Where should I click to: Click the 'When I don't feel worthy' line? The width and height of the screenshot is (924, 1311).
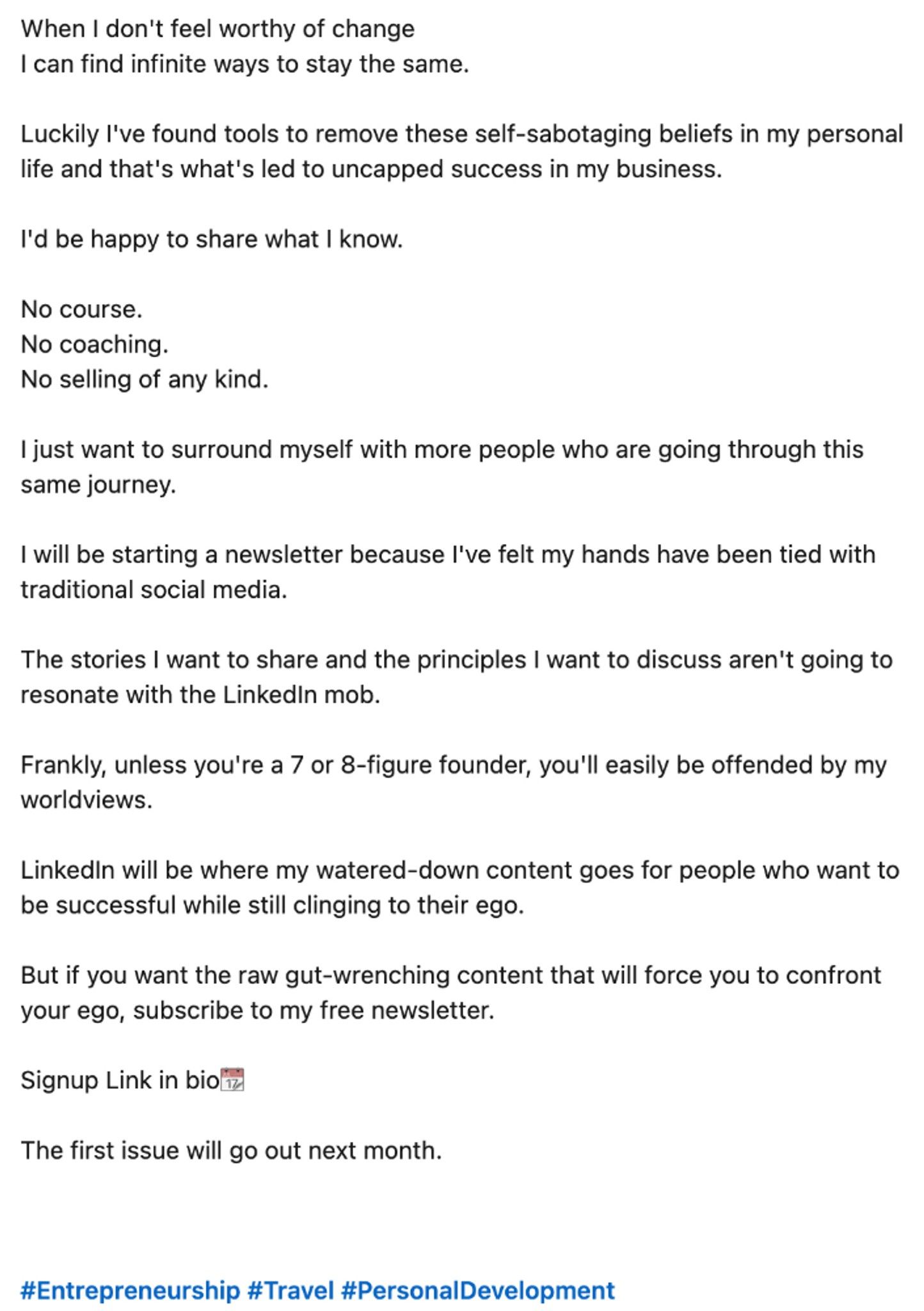pos(218,29)
